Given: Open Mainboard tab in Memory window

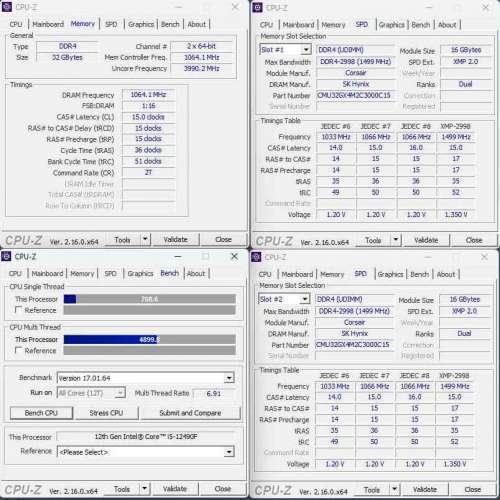Looking at the screenshot, I should [x=48, y=24].
